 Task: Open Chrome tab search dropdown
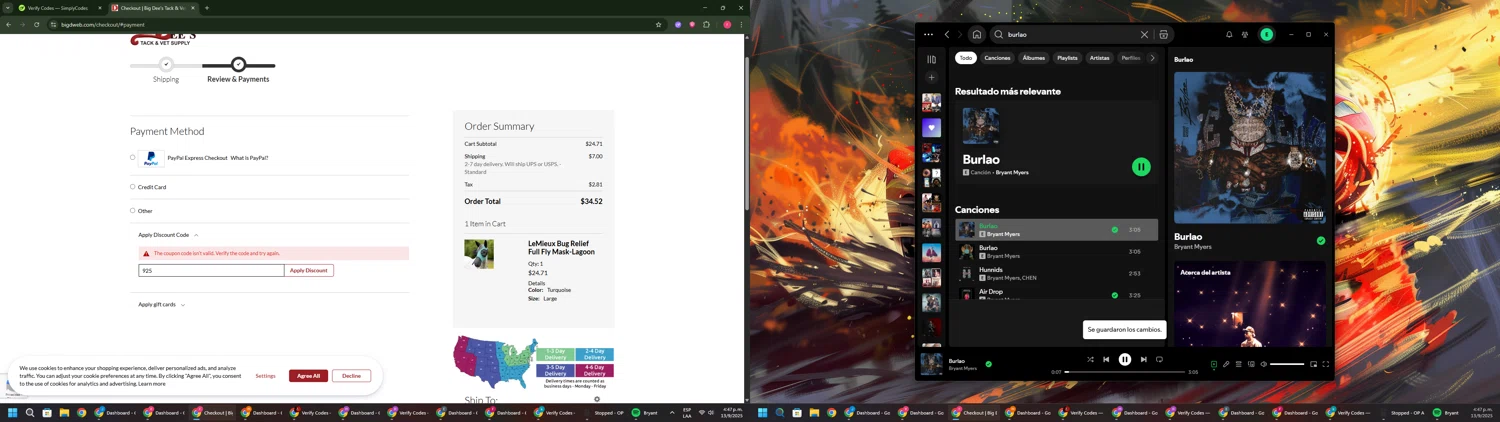[x=7, y=8]
